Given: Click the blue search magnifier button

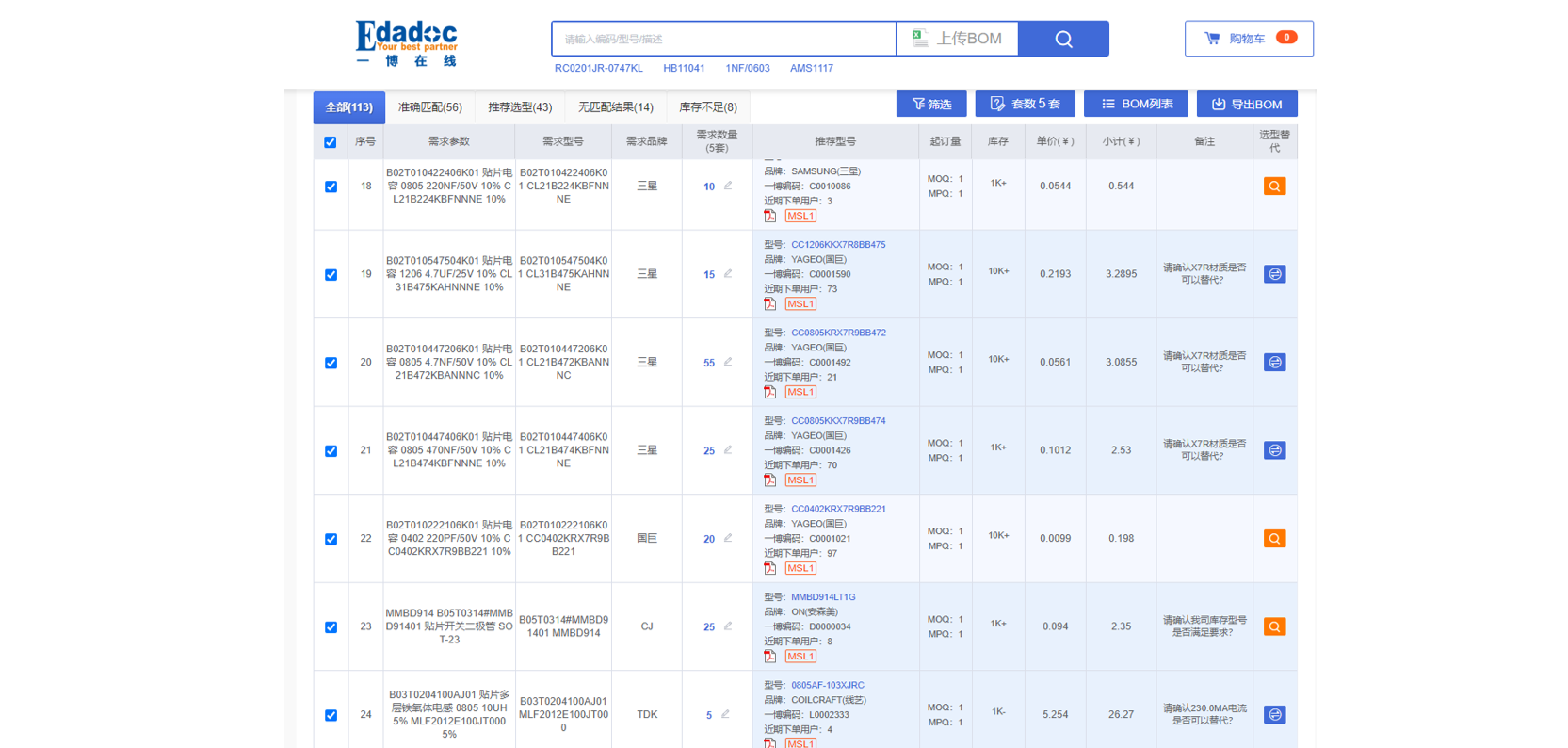Looking at the screenshot, I should click(x=1063, y=39).
